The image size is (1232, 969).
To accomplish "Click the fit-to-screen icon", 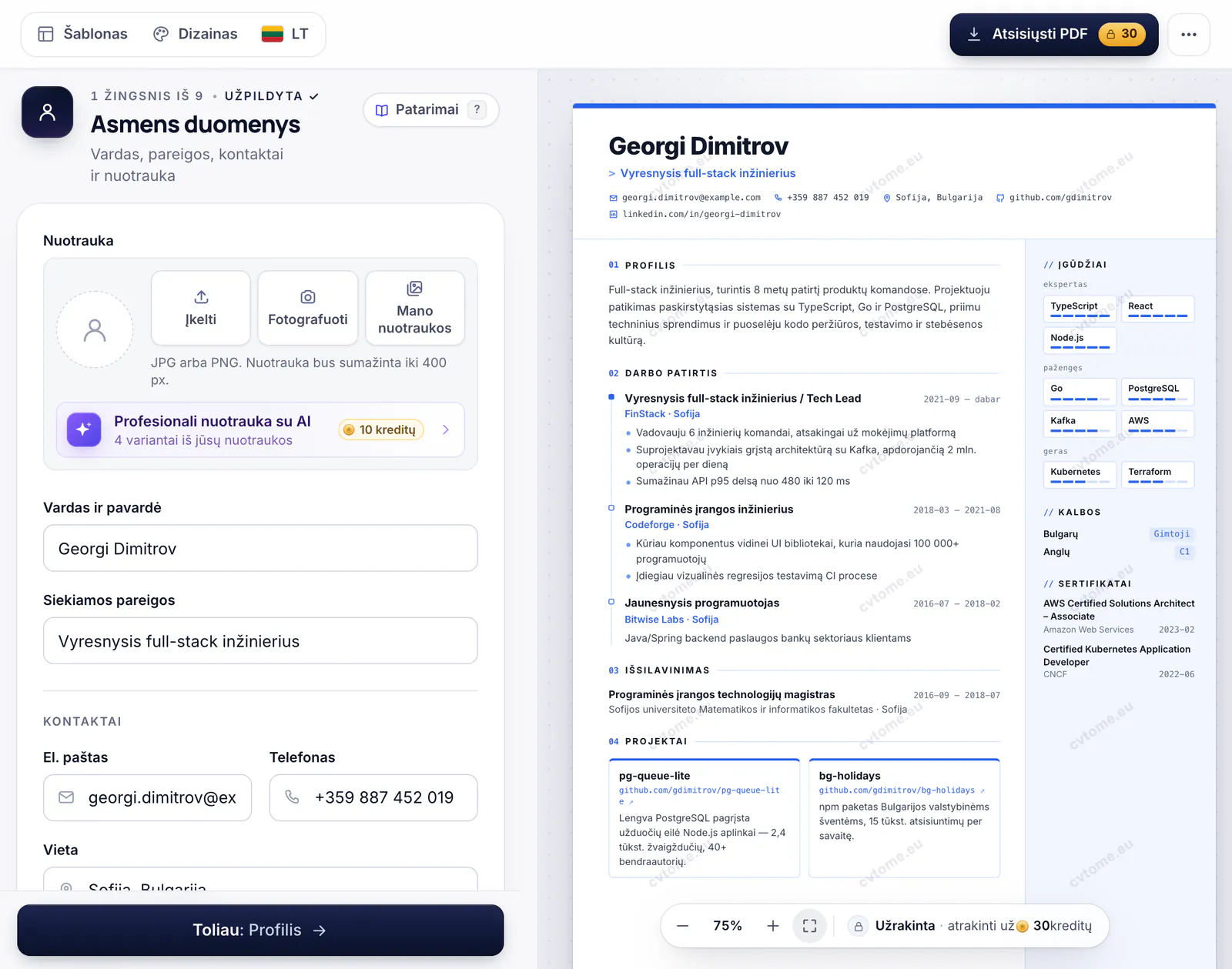I will point(809,926).
